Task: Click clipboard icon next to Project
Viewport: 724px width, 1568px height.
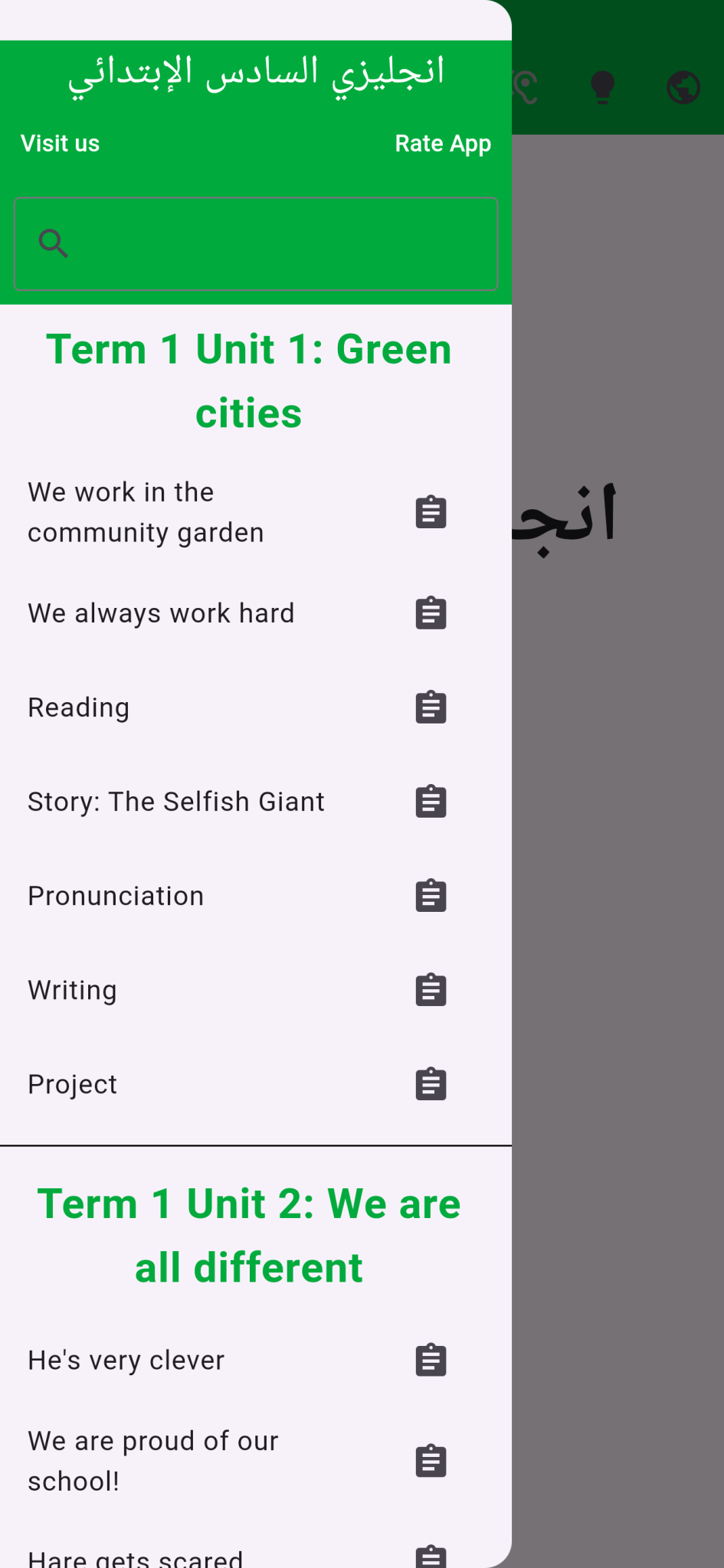Action: pos(431,1084)
